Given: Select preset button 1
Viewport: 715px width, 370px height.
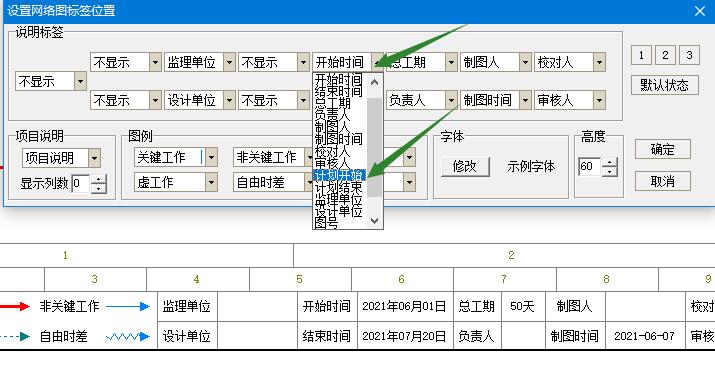Looking at the screenshot, I should click(641, 55).
